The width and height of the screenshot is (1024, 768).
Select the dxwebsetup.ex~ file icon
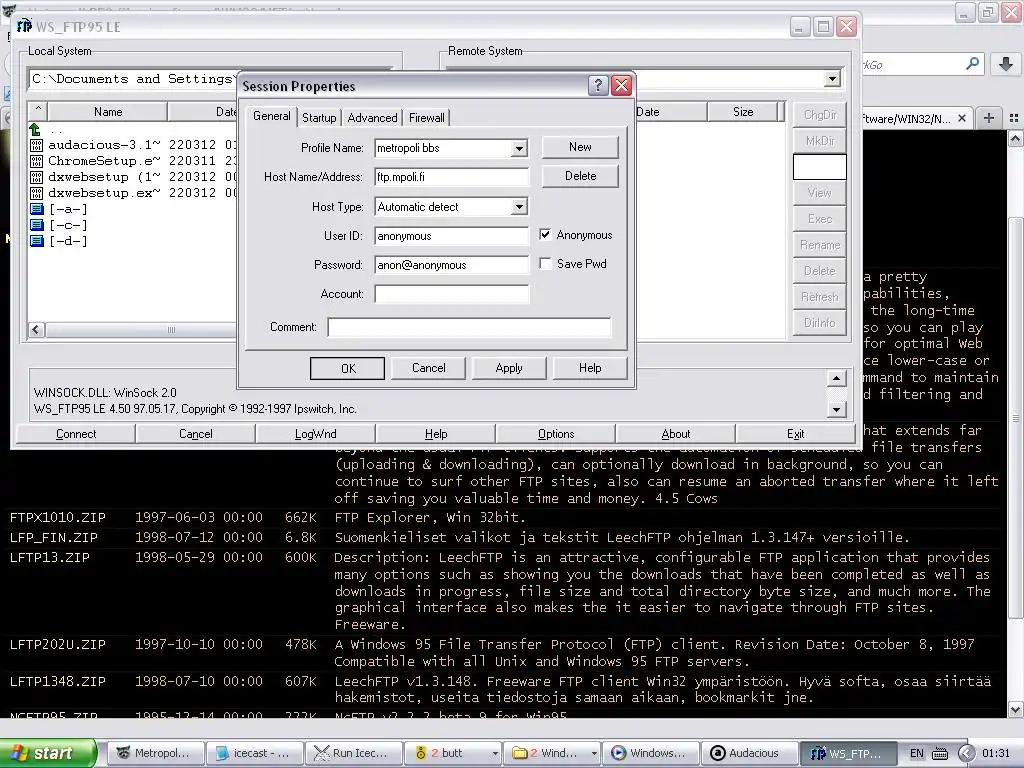[x=37, y=193]
